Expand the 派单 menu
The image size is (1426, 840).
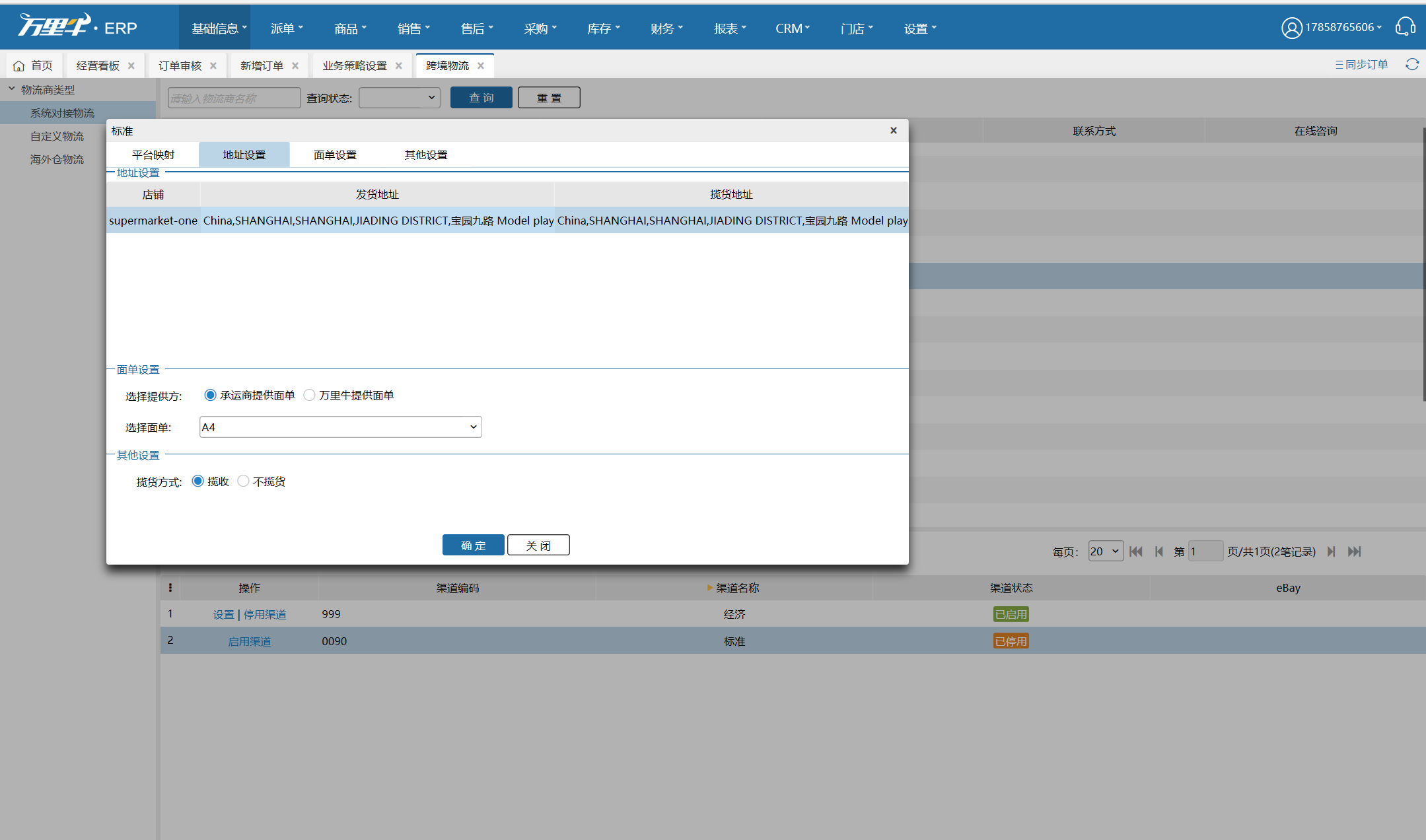287,28
